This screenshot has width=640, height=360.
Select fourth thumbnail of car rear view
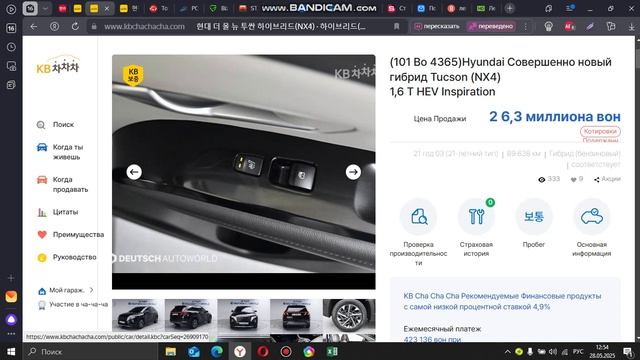(x=296, y=315)
